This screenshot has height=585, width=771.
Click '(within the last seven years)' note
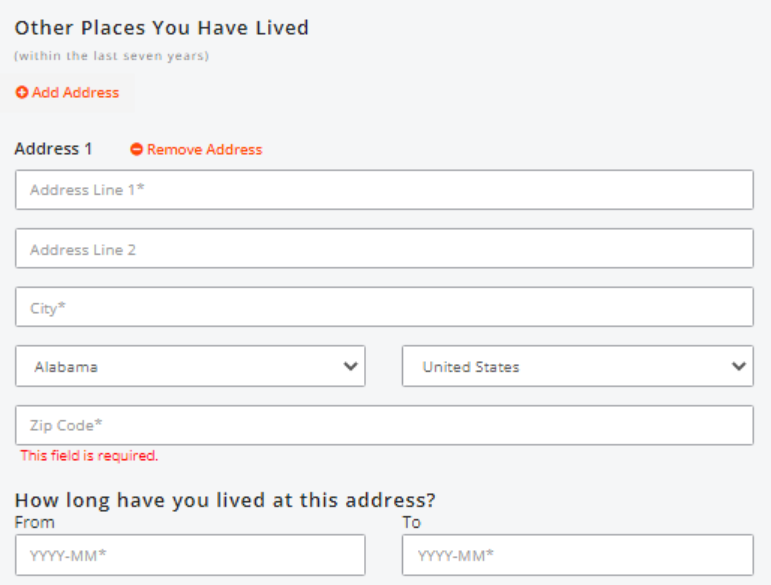pyautogui.click(x=112, y=56)
